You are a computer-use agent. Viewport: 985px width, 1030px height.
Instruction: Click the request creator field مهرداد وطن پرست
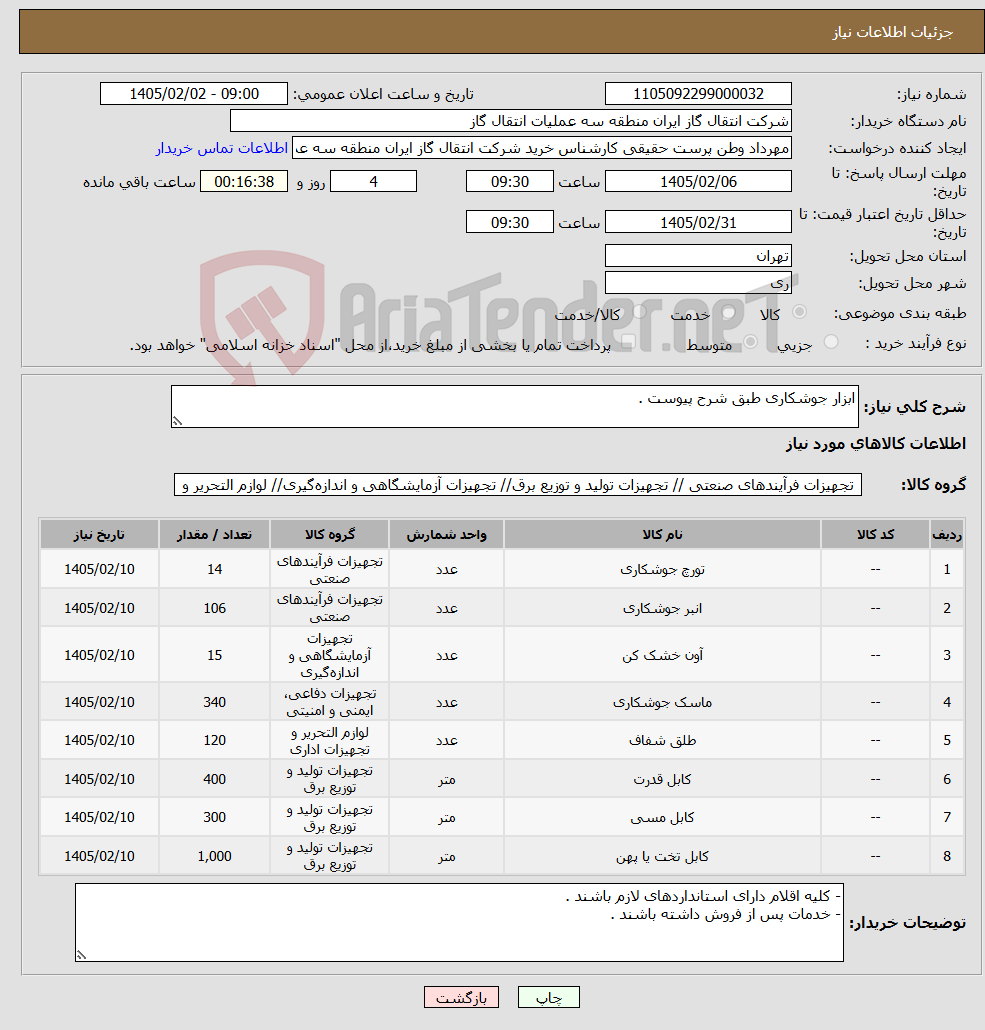coord(541,148)
